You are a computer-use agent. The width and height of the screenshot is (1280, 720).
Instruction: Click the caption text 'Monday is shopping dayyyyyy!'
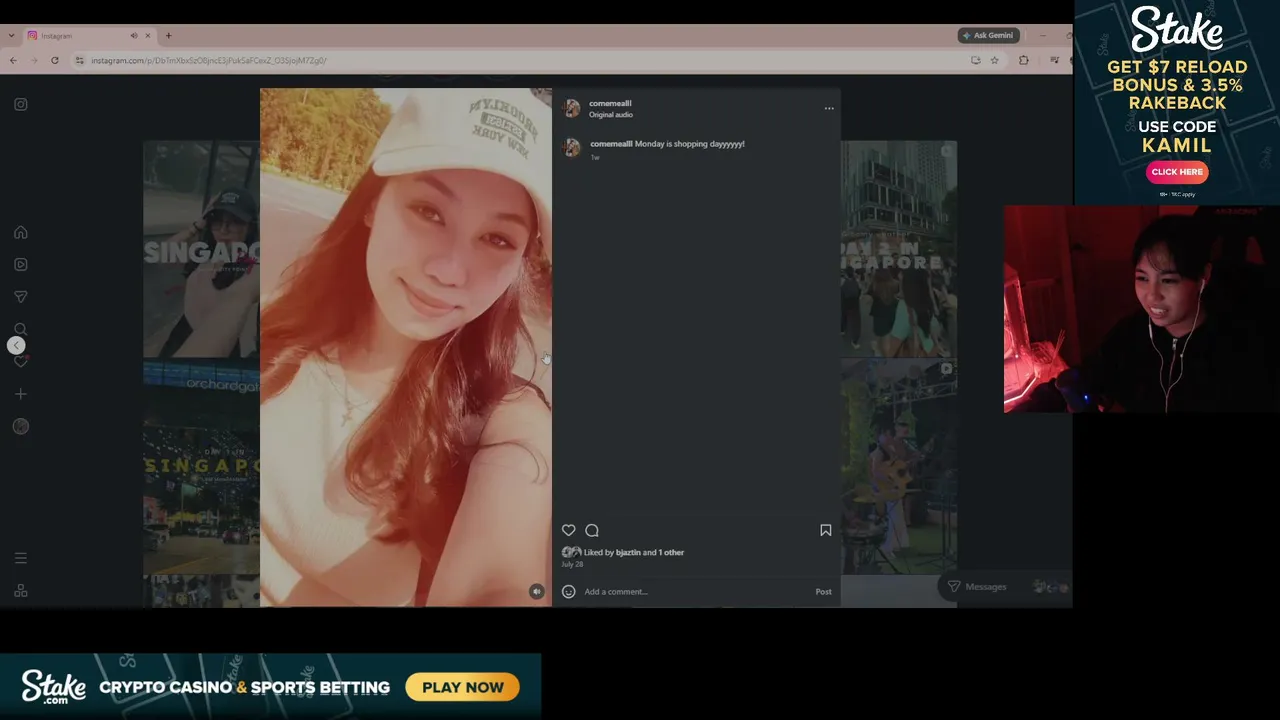click(690, 144)
